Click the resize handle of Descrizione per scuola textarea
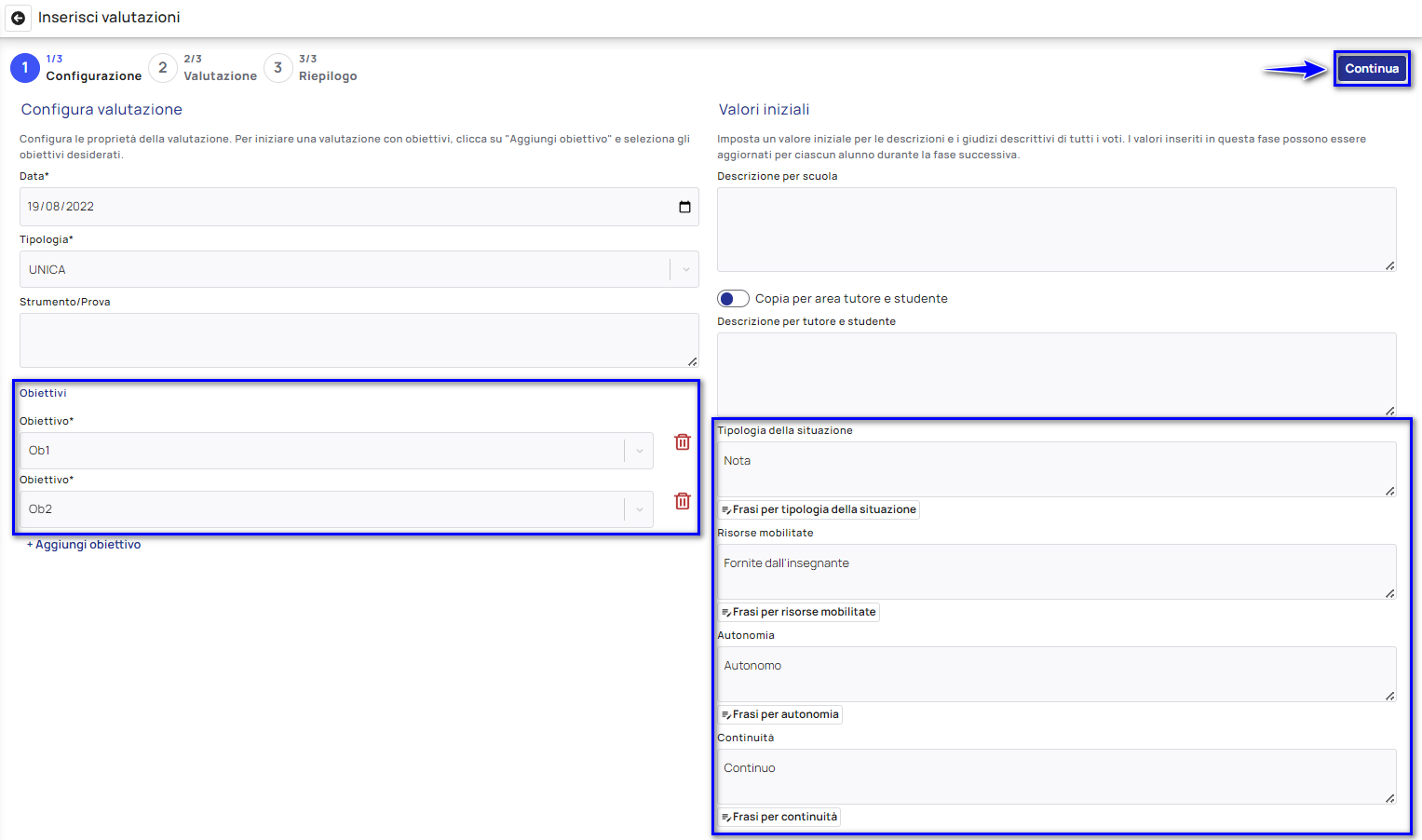Screen dimensions: 1422x840 tap(1389, 266)
